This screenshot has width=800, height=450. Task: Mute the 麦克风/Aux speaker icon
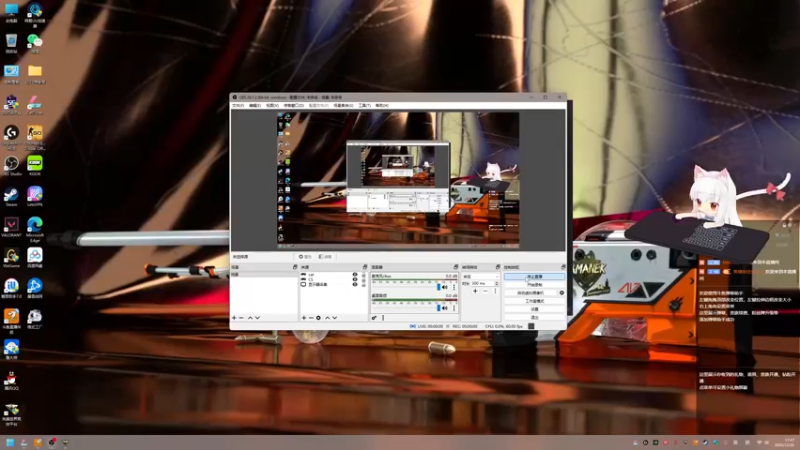click(x=445, y=288)
